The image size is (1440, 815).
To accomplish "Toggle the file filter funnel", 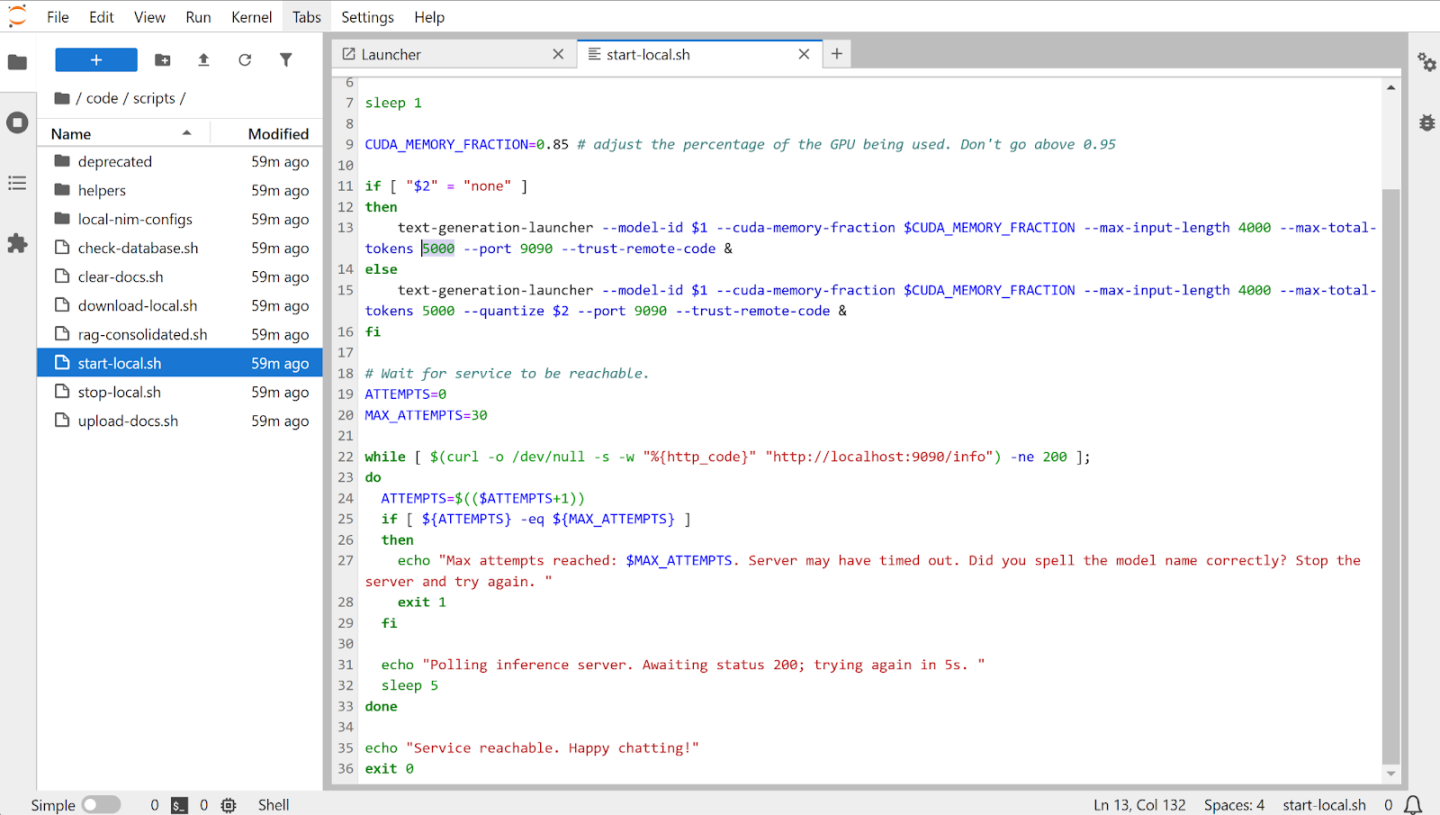I will tap(286, 60).
